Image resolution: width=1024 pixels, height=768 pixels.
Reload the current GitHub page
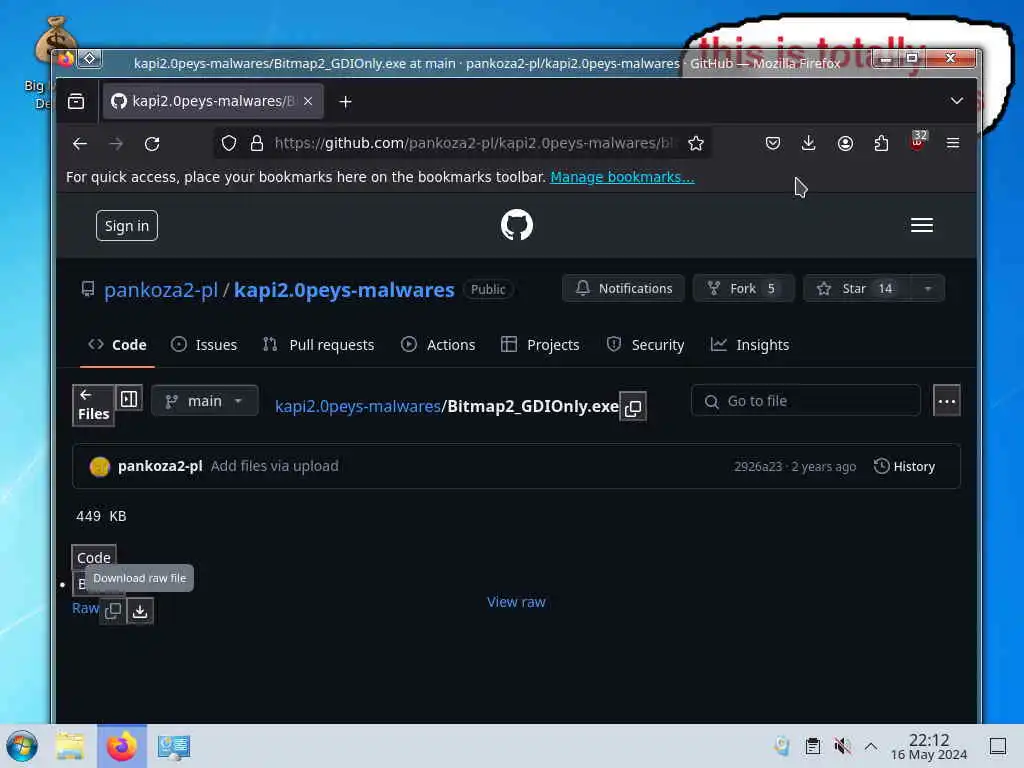point(152,144)
